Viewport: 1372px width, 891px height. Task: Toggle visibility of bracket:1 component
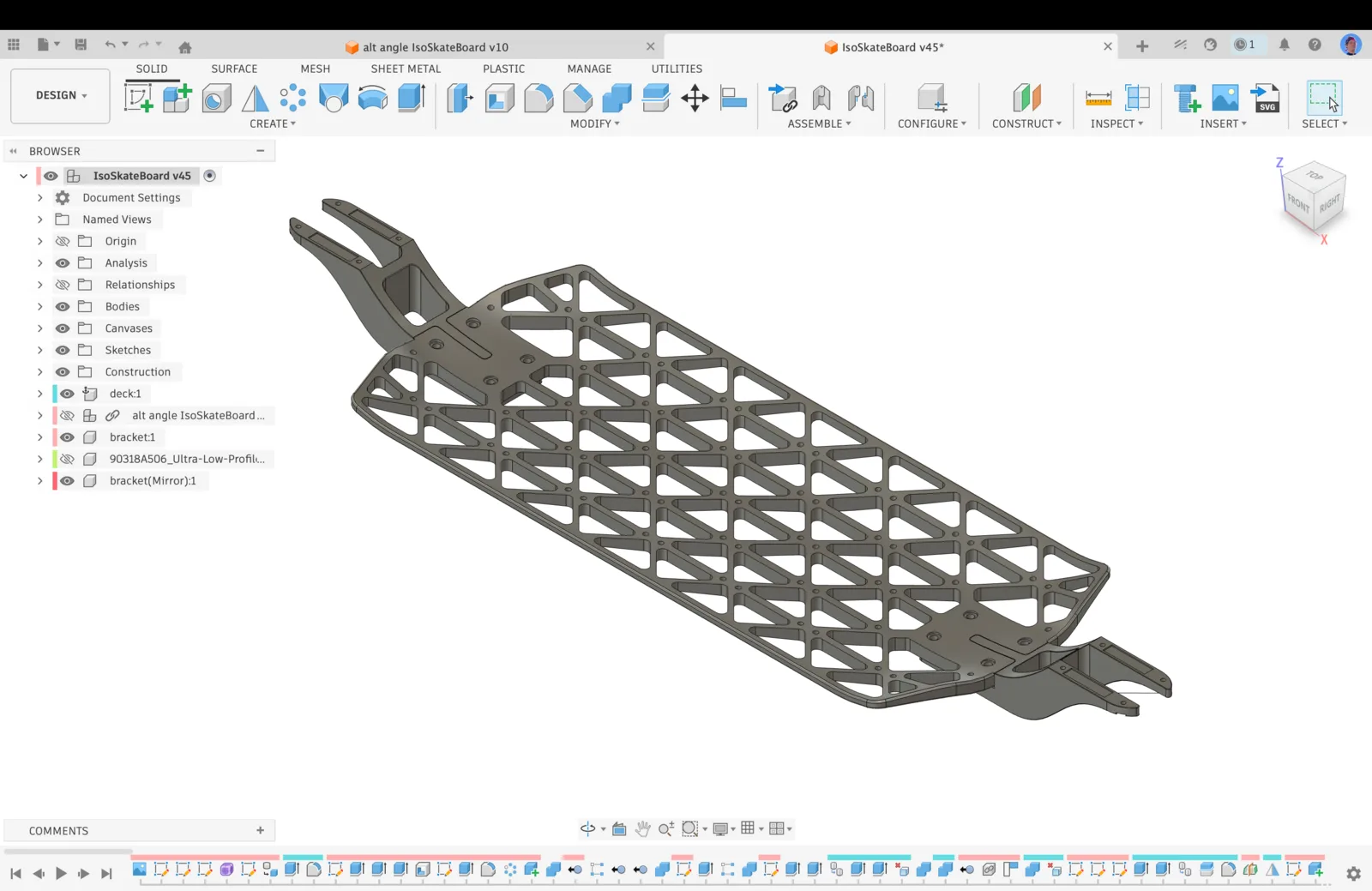tap(67, 437)
